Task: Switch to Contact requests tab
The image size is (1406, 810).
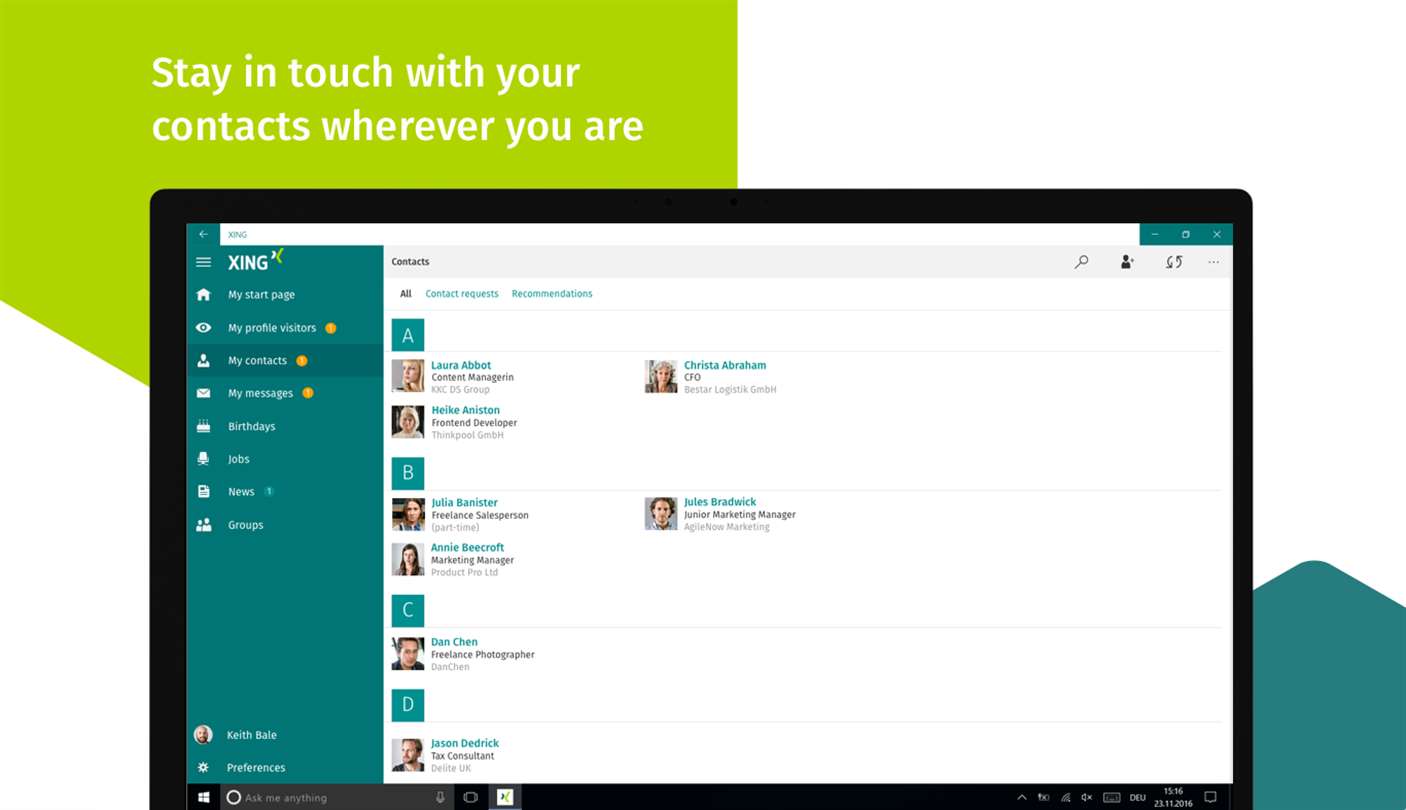Action: 462,294
